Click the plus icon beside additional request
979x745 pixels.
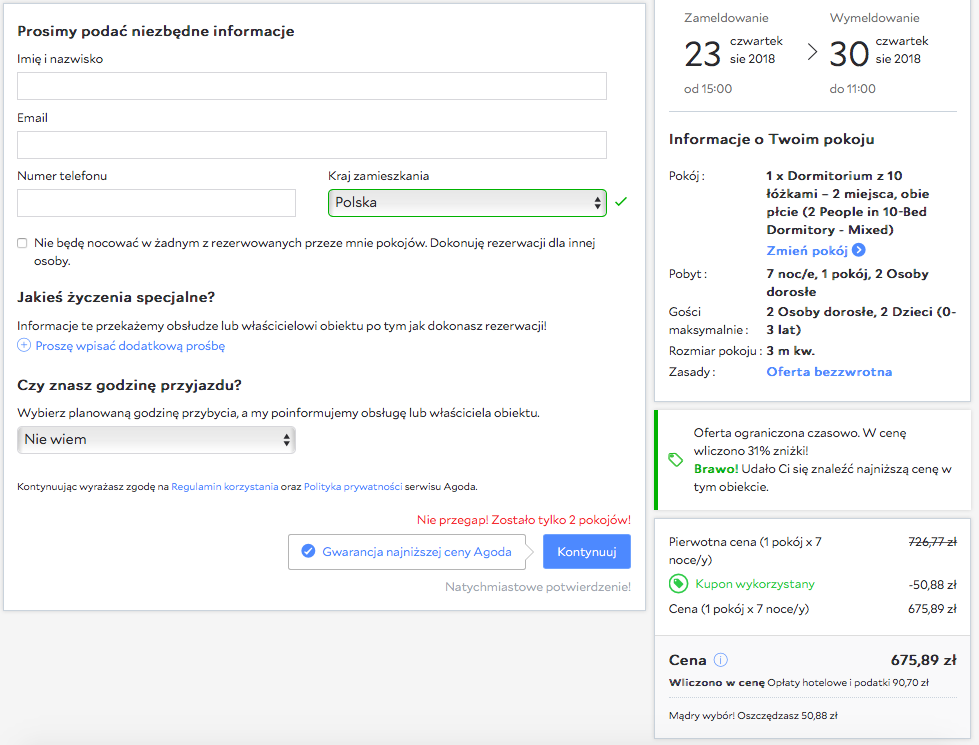[24, 345]
